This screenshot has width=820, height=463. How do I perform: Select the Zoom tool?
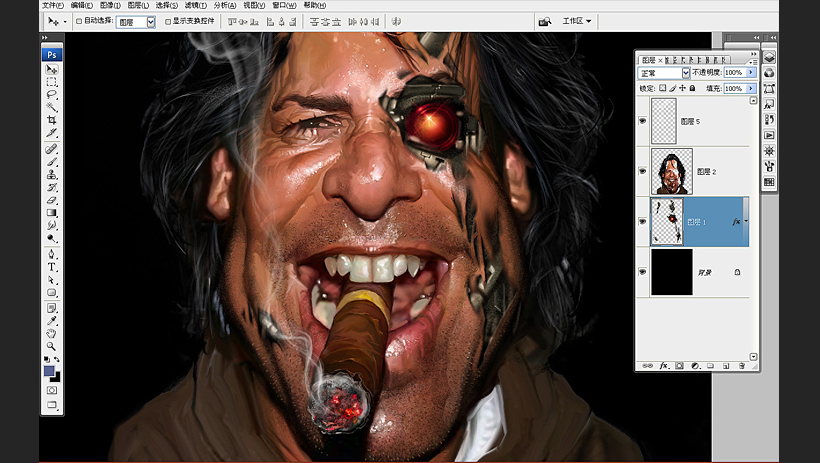coord(52,346)
